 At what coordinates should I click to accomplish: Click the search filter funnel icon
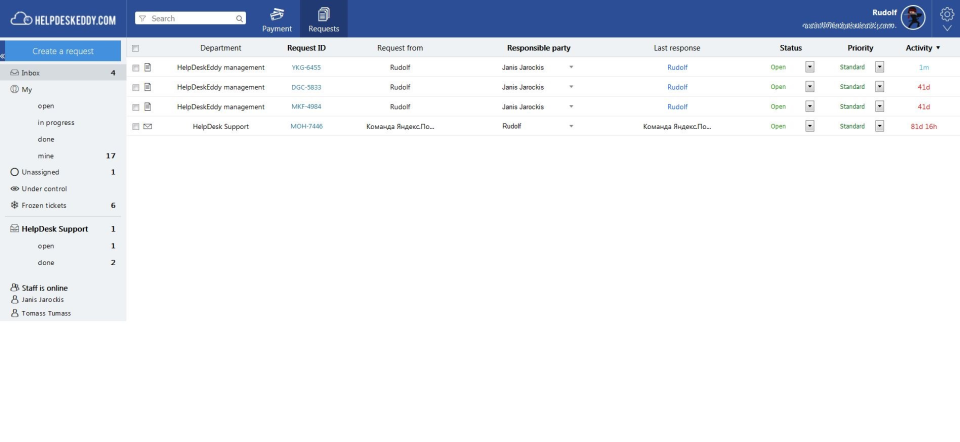[143, 18]
